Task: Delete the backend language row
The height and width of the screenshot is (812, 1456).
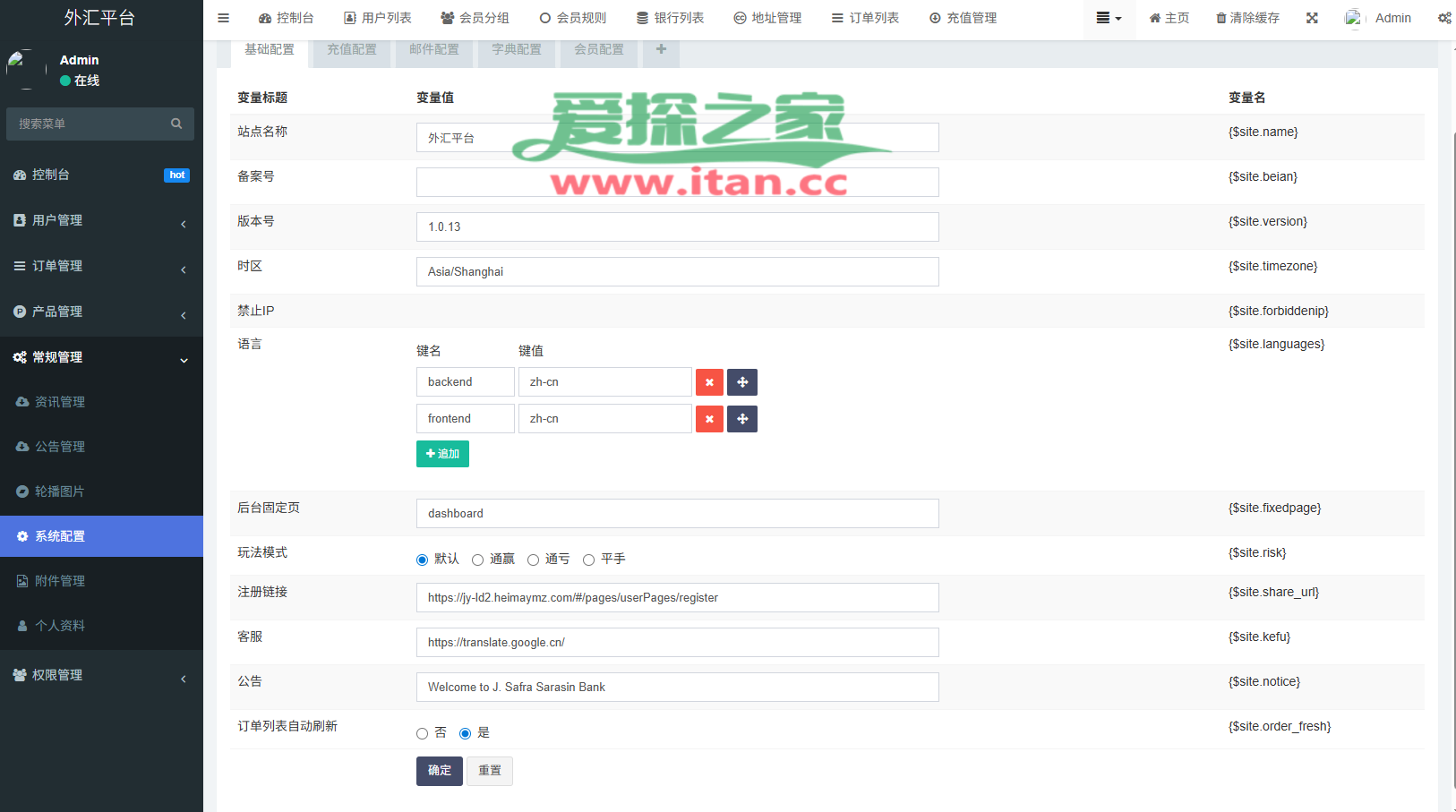Action: [709, 382]
